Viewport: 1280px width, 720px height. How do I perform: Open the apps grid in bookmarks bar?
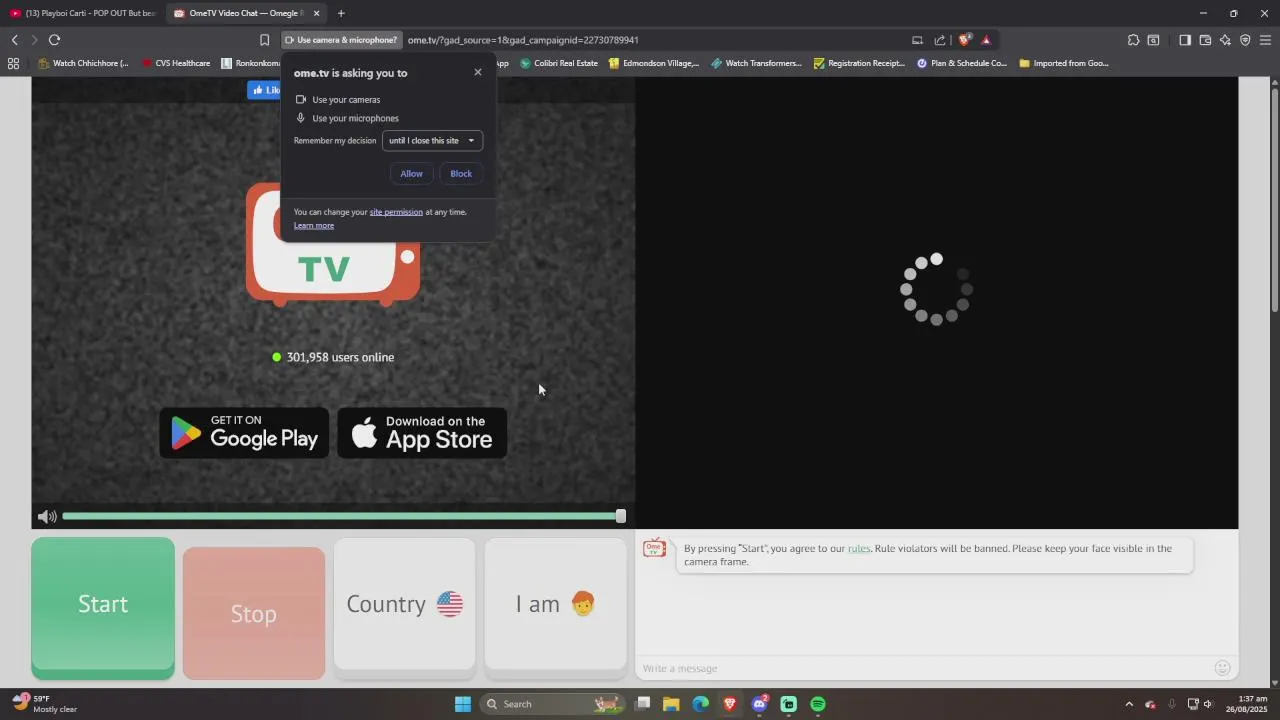tap(13, 63)
